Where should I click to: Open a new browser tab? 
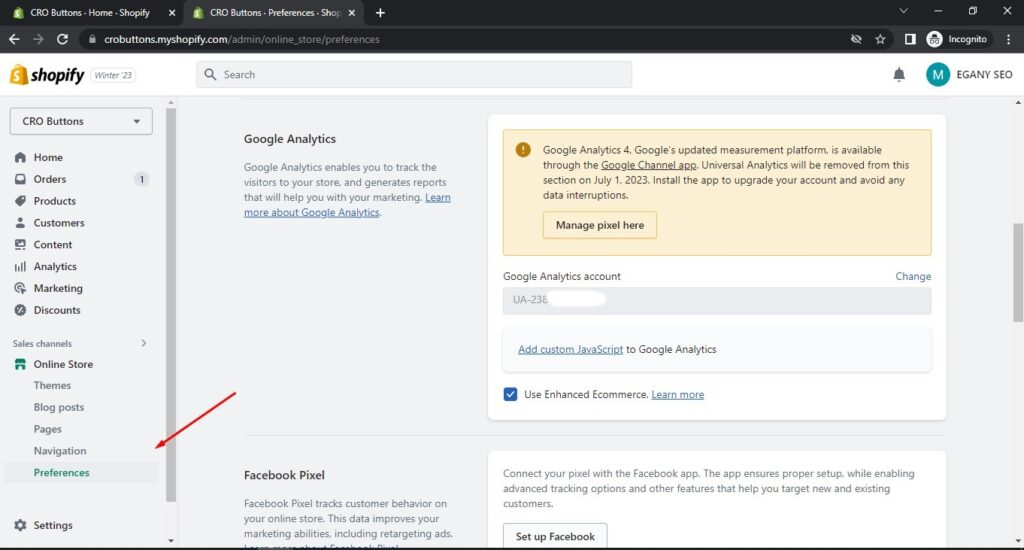(x=380, y=12)
